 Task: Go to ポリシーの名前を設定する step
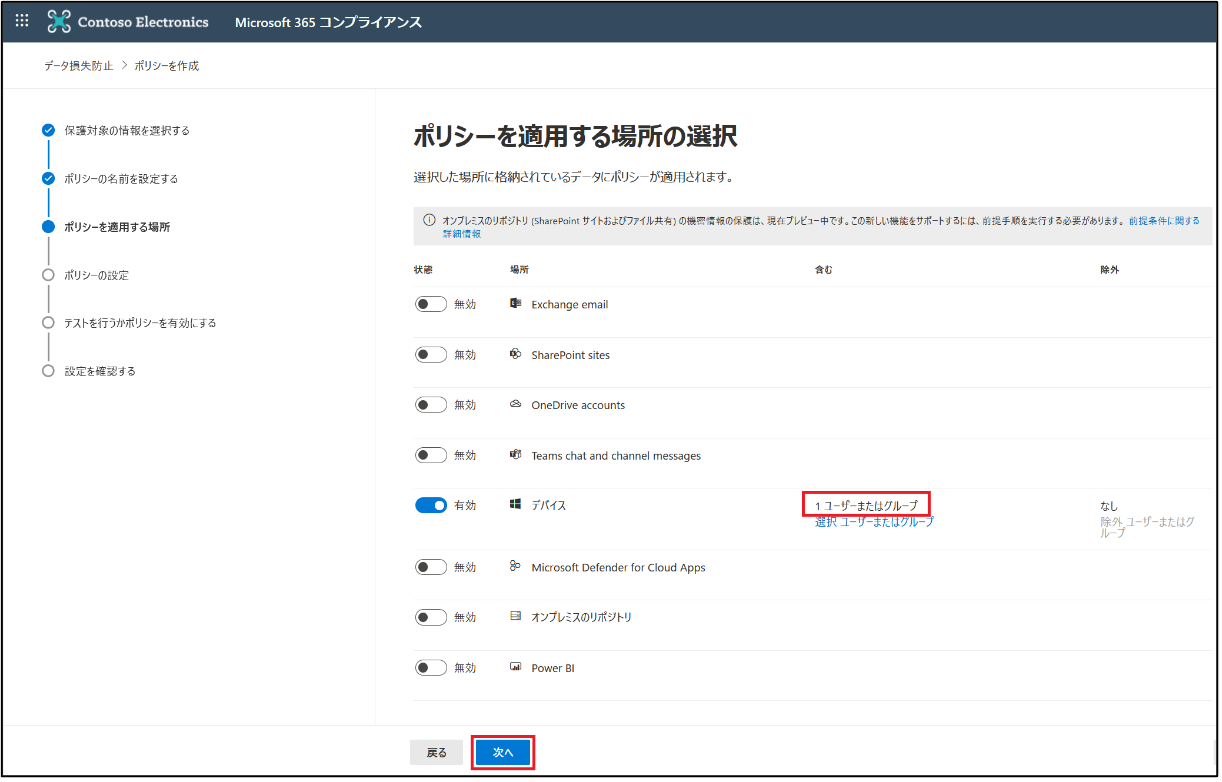click(121, 178)
